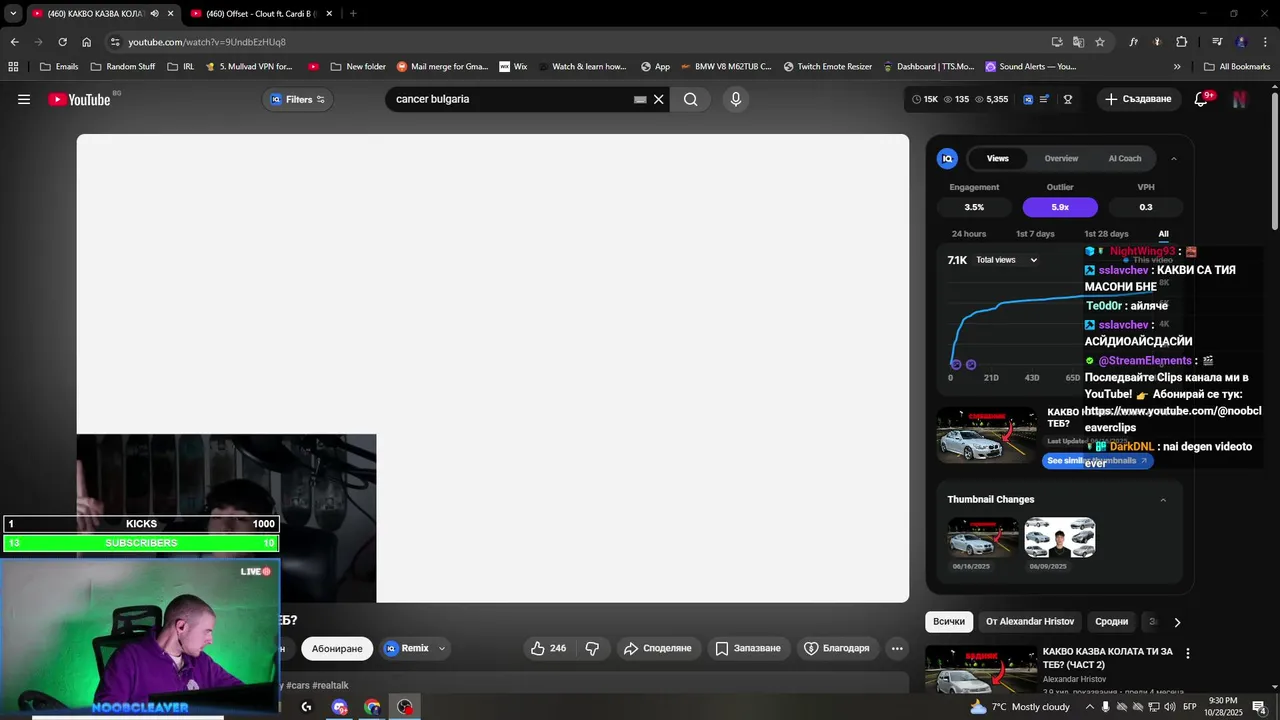This screenshot has height=720, width=1280.
Task: Open Chrome from the Windows taskbar
Action: point(372,707)
